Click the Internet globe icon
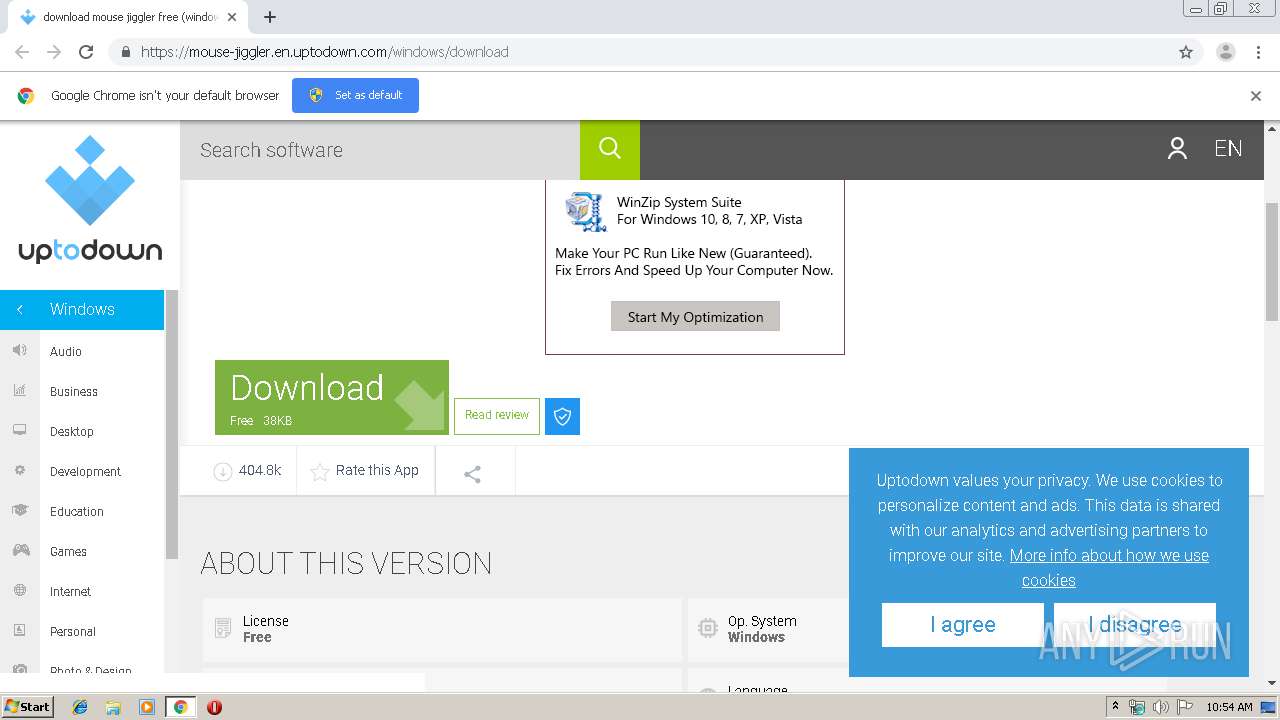 pyautogui.click(x=20, y=590)
